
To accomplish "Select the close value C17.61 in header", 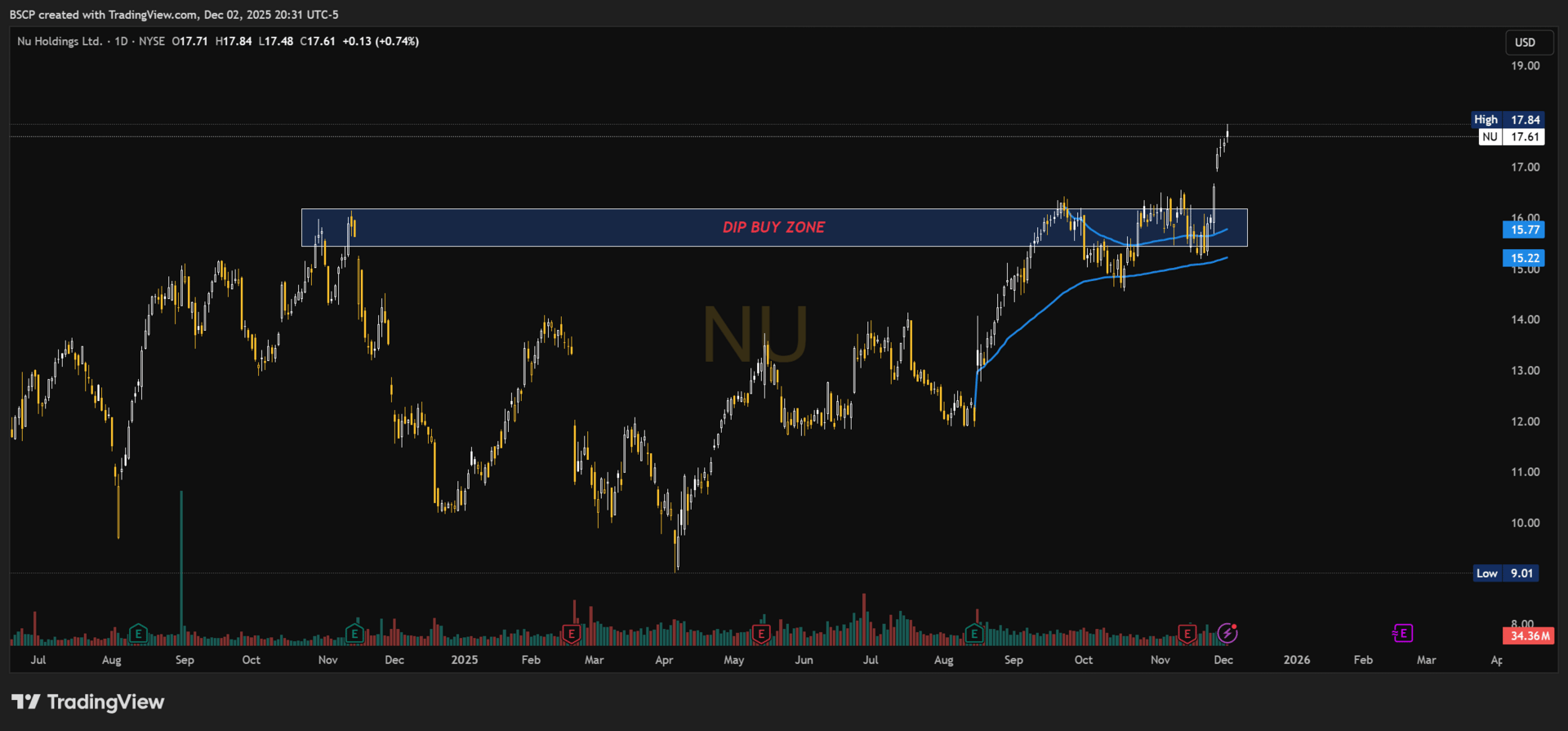I will pos(318,41).
